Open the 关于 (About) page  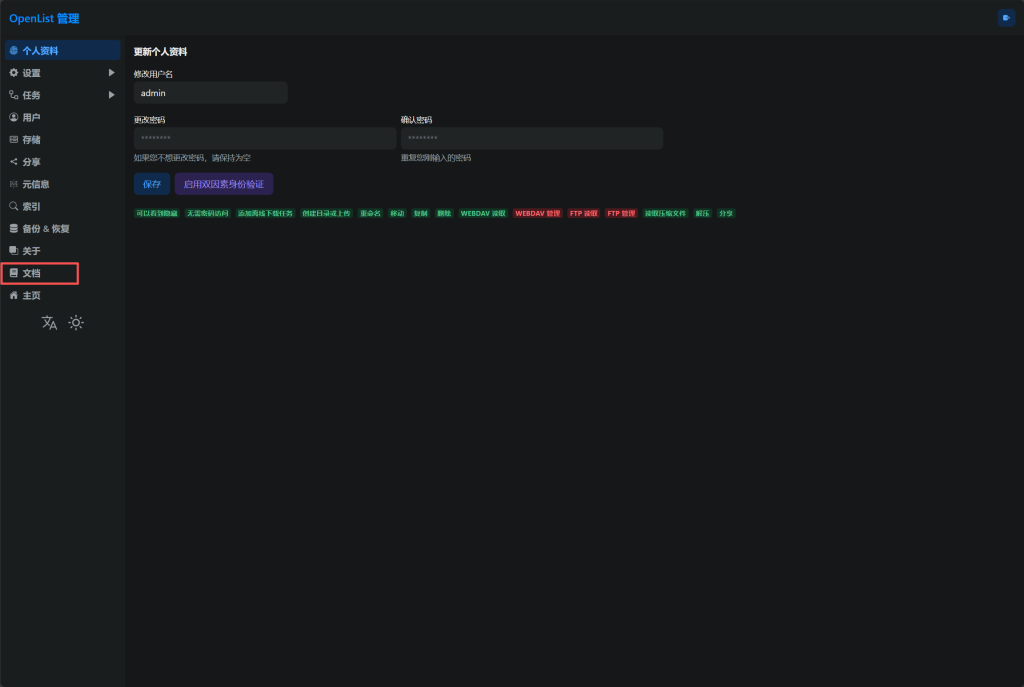(x=32, y=251)
